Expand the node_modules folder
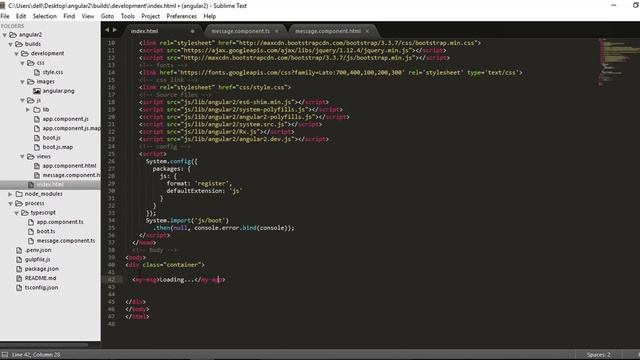640x360 pixels. [11, 194]
